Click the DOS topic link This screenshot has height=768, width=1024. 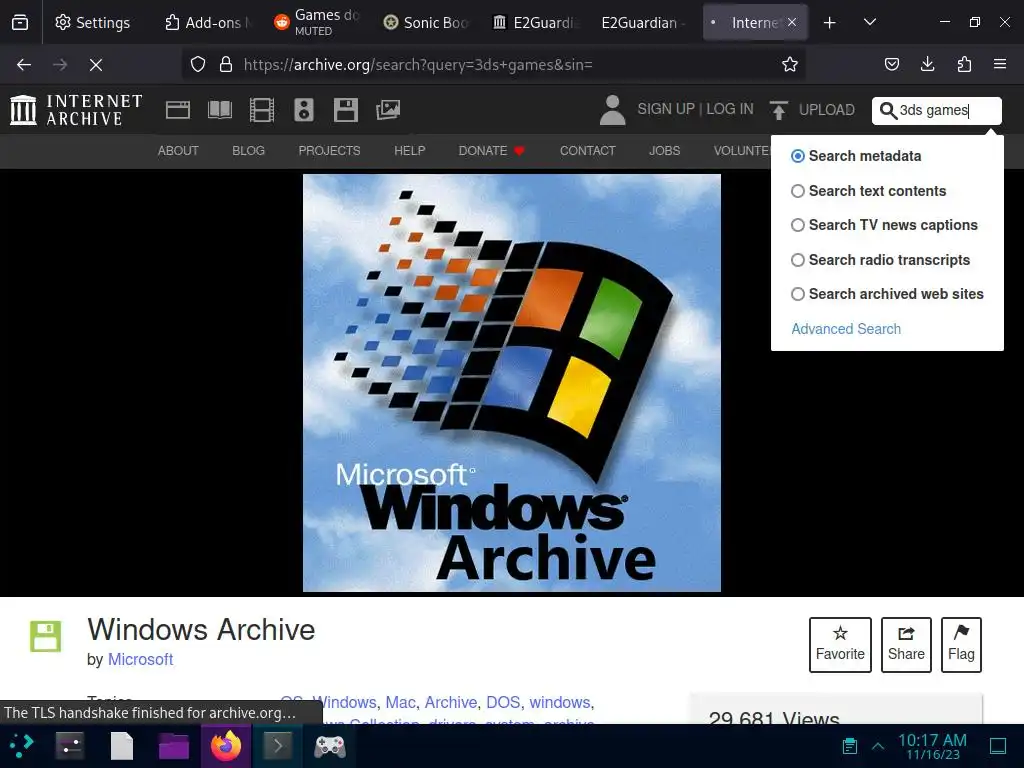click(503, 702)
